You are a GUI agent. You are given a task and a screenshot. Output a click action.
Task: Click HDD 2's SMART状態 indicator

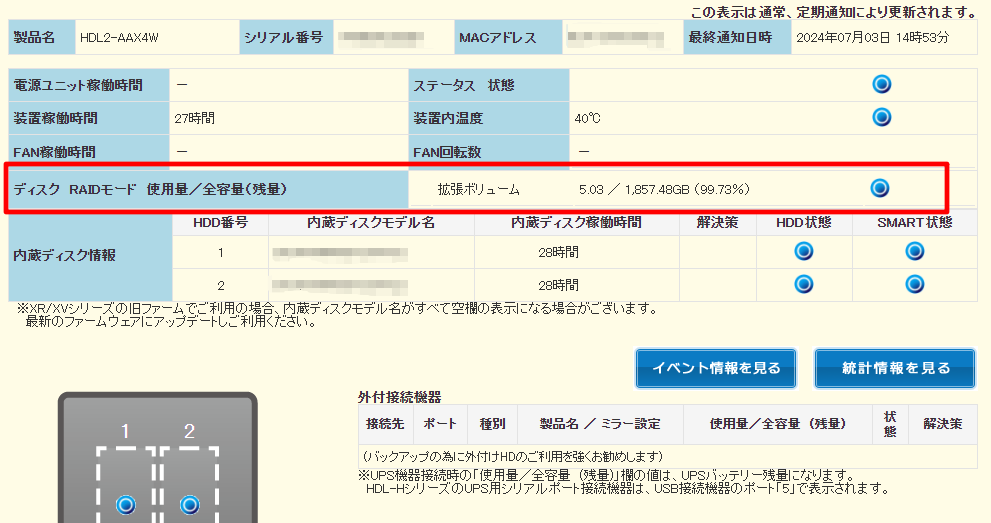(914, 284)
